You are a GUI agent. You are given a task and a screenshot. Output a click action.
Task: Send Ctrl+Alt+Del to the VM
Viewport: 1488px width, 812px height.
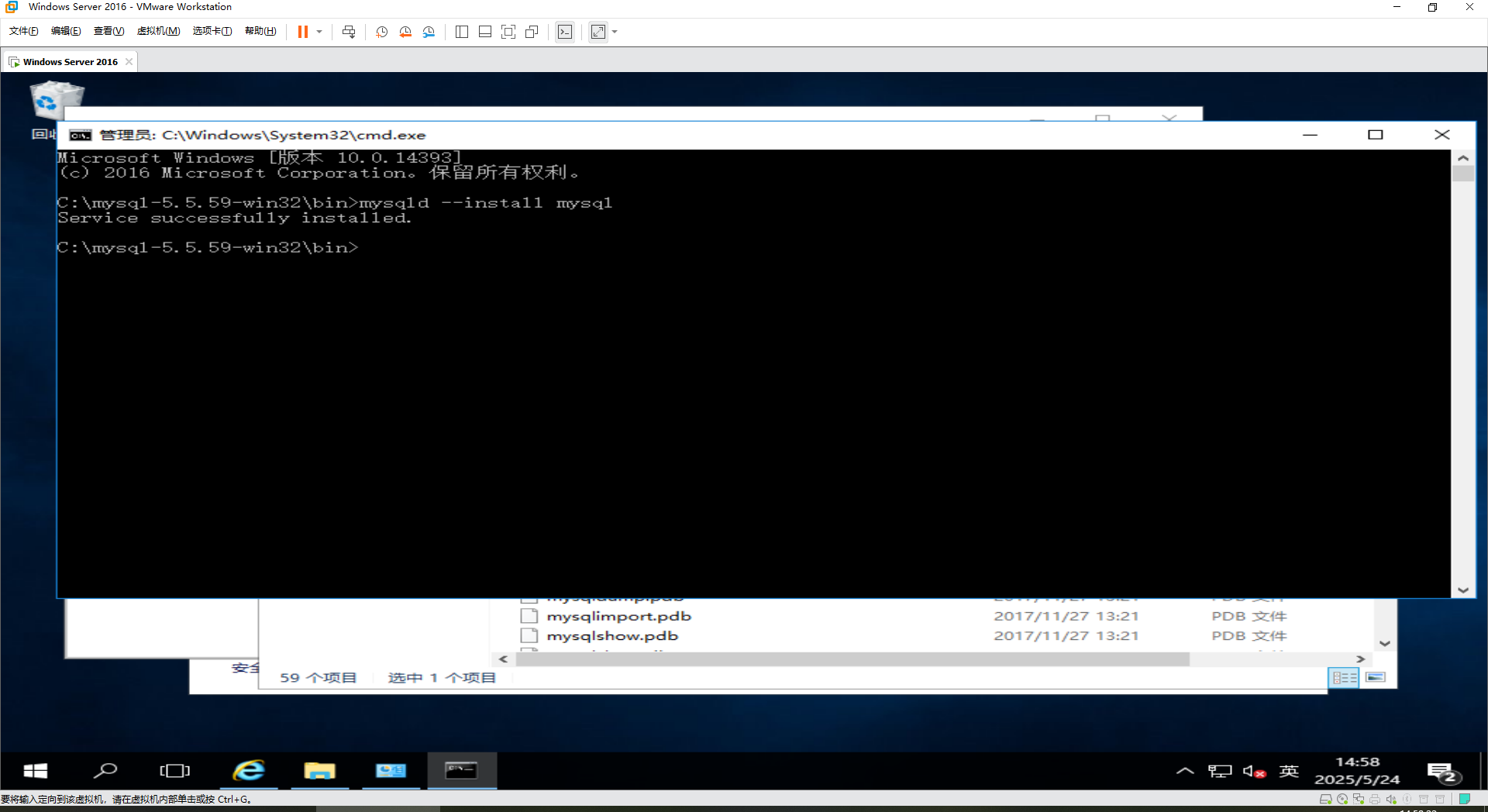[x=349, y=32]
